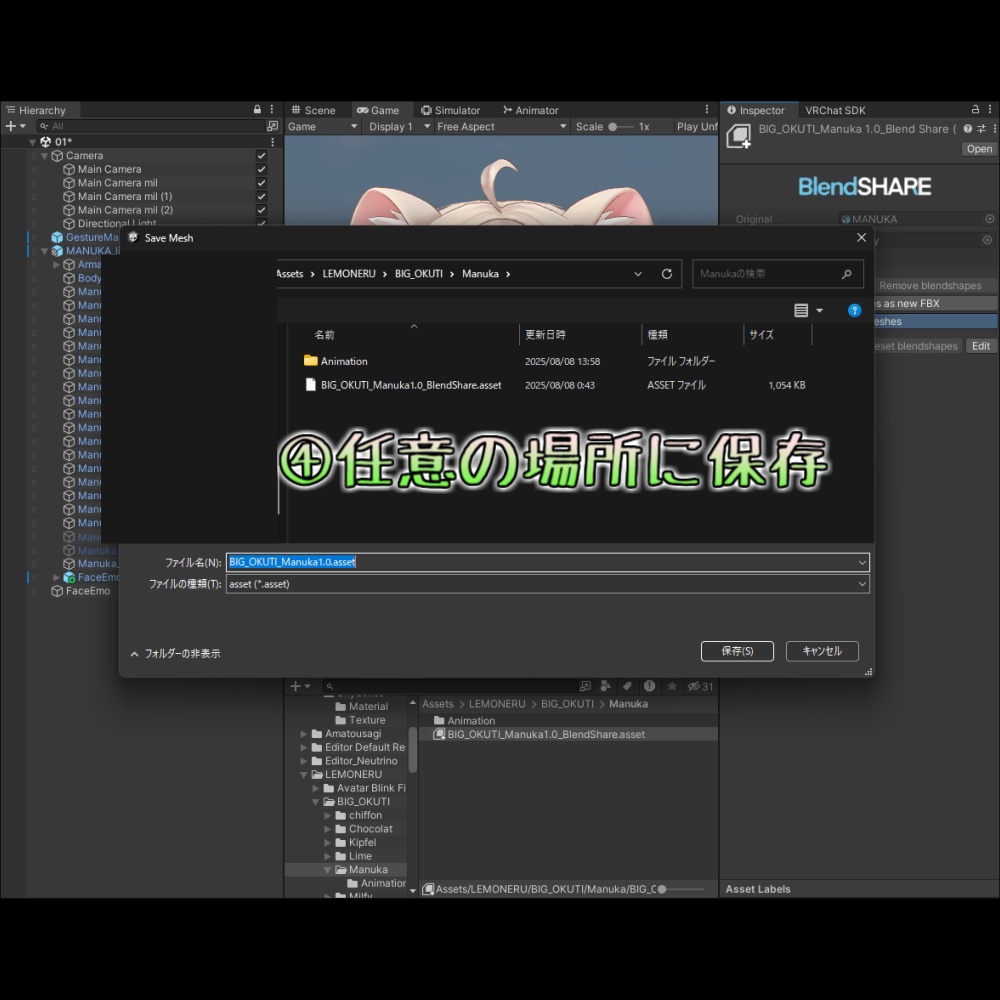The width and height of the screenshot is (1000, 1000).
Task: Open file type asset dropdown
Action: click(548, 584)
